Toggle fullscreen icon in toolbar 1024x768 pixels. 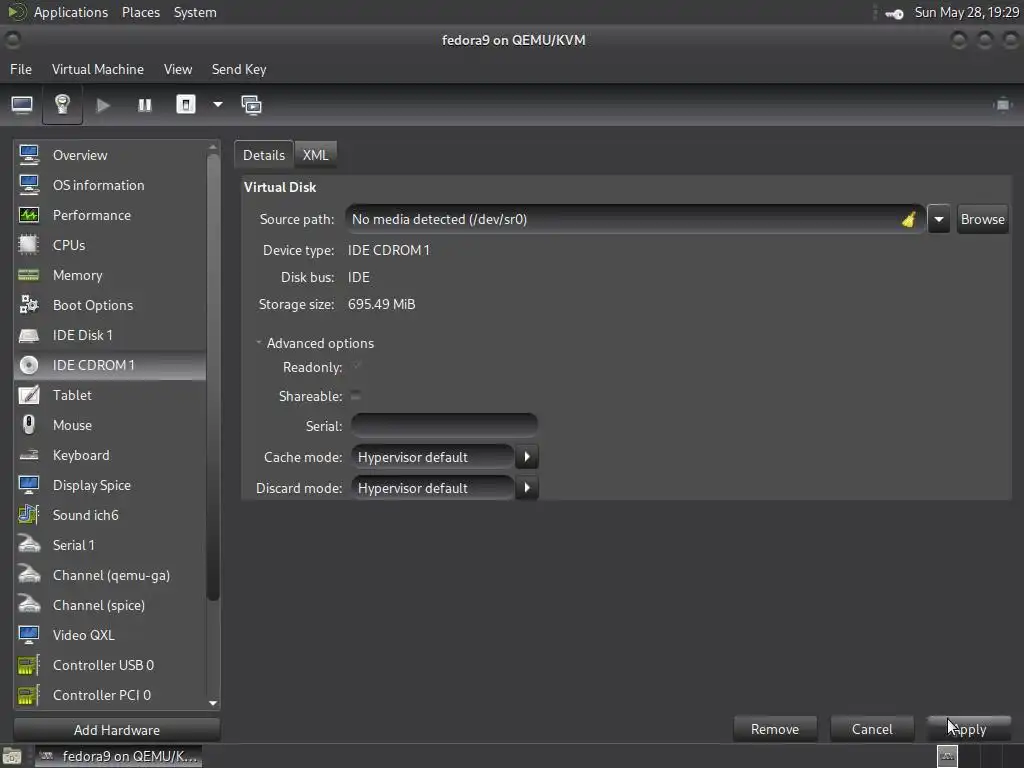click(1002, 104)
